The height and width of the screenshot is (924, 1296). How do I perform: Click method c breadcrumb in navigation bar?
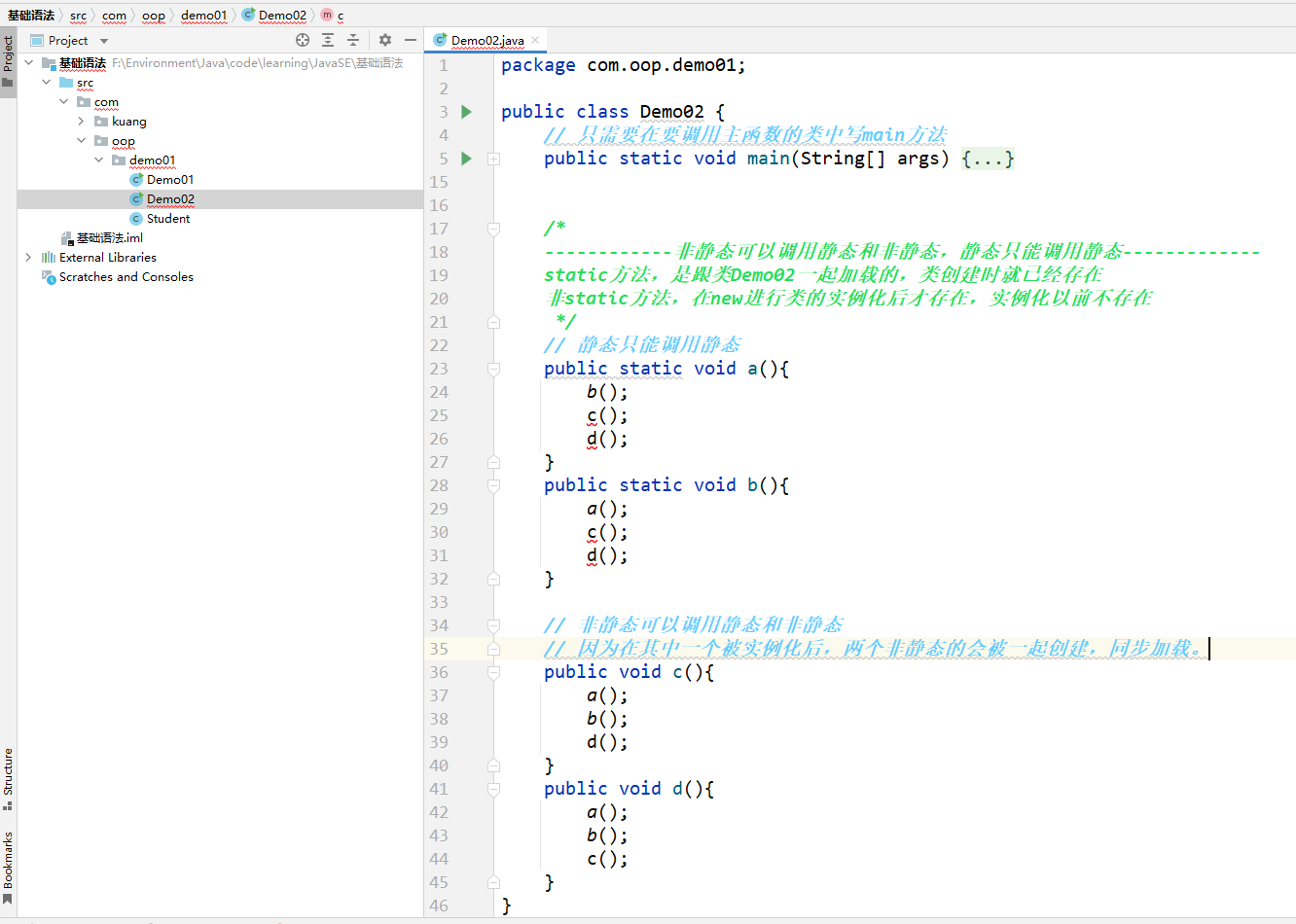click(x=333, y=16)
